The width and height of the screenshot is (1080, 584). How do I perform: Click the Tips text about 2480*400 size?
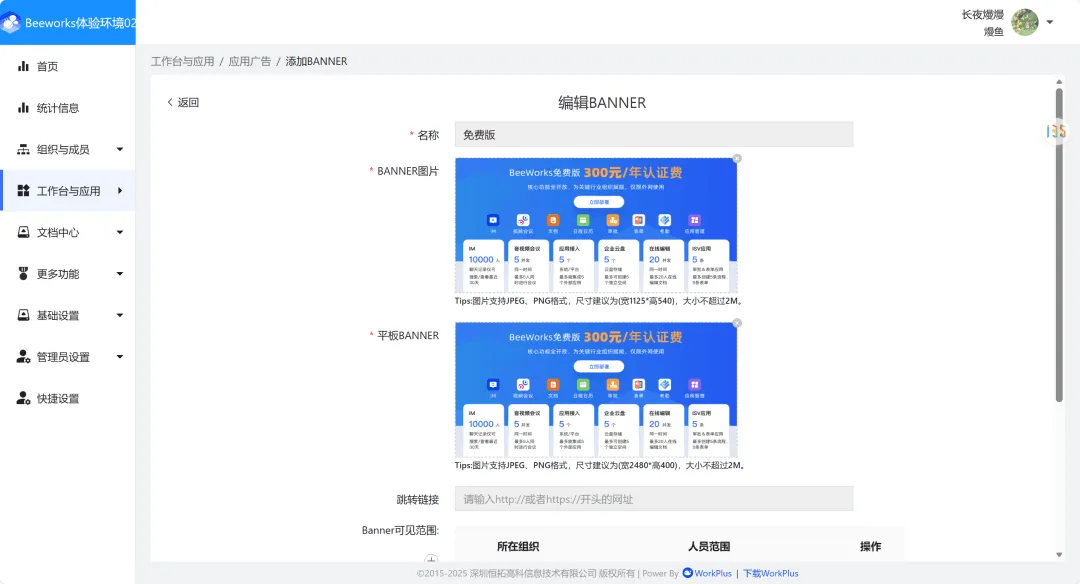tap(600, 466)
